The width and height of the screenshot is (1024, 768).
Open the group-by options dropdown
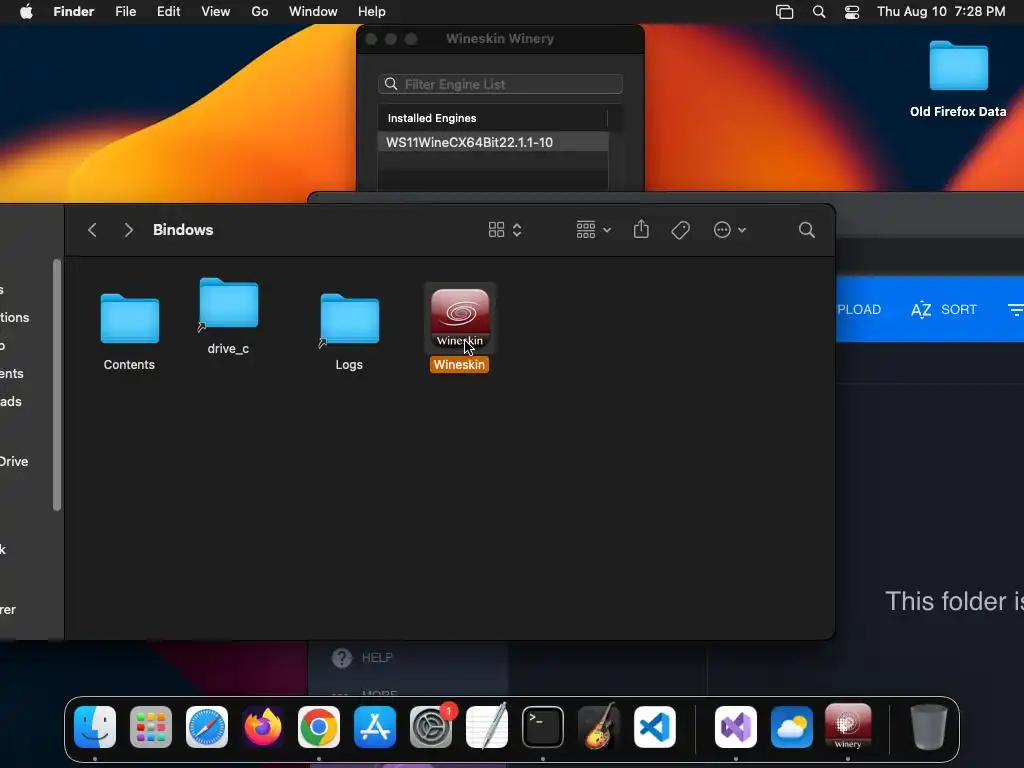tap(593, 230)
